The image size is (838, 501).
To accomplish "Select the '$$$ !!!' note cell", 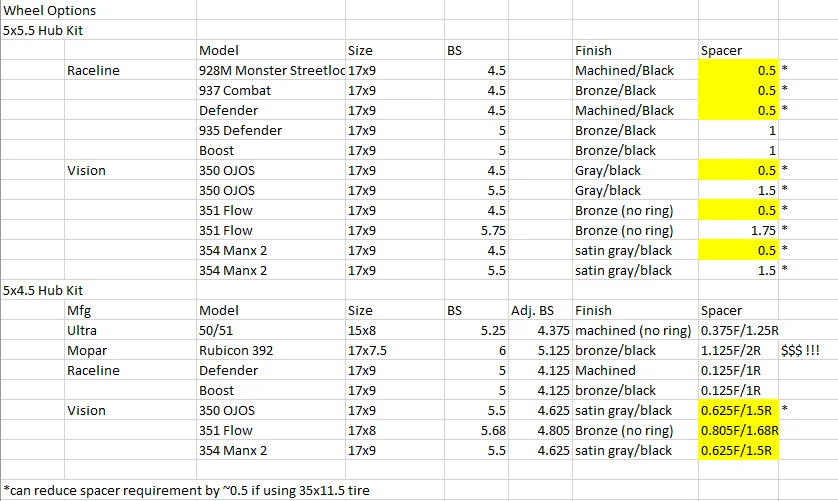I will (x=800, y=351).
